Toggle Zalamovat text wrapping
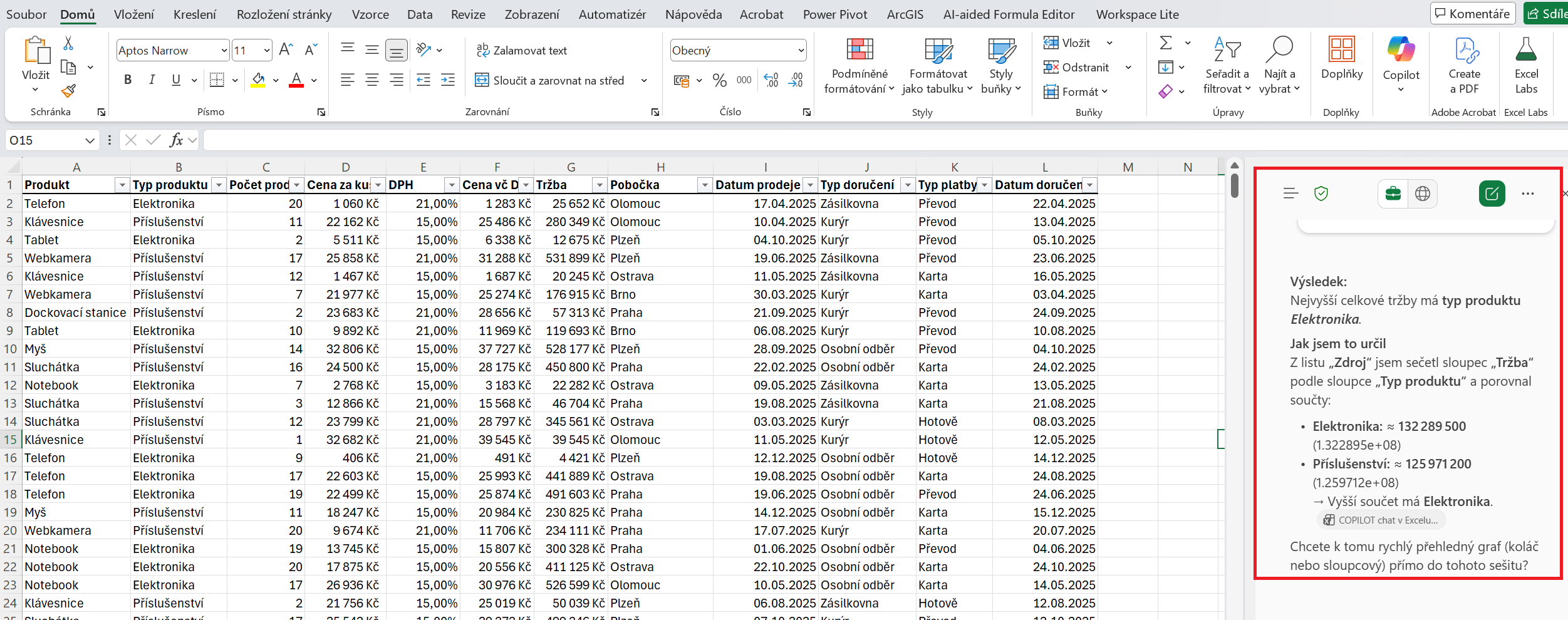 coord(521,50)
